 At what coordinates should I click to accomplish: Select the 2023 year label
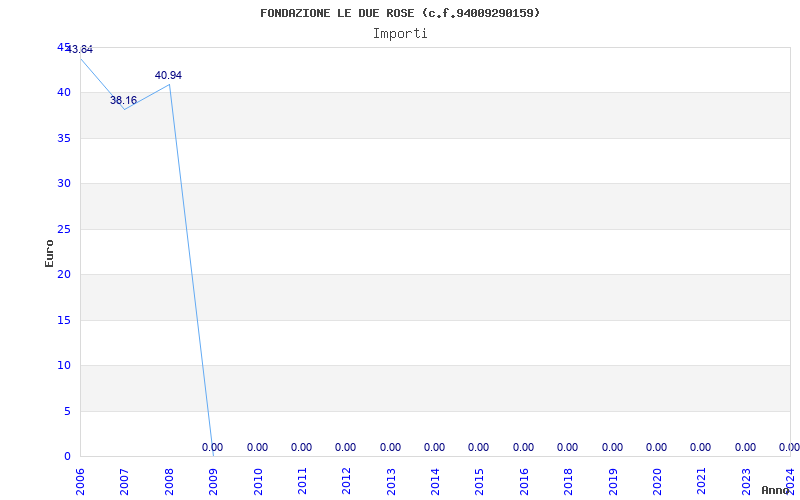[746, 481]
